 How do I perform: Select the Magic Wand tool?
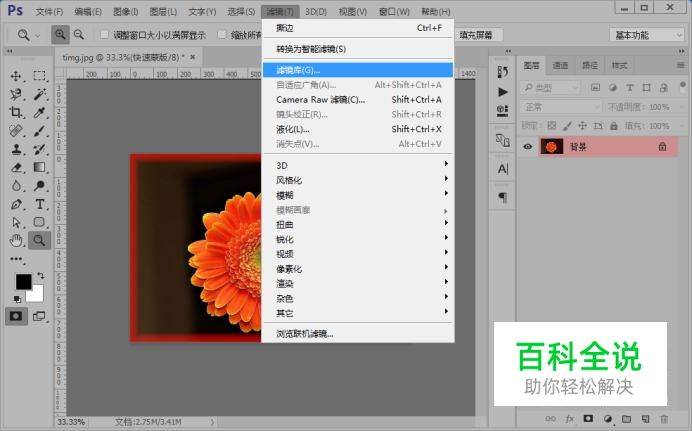pos(39,94)
